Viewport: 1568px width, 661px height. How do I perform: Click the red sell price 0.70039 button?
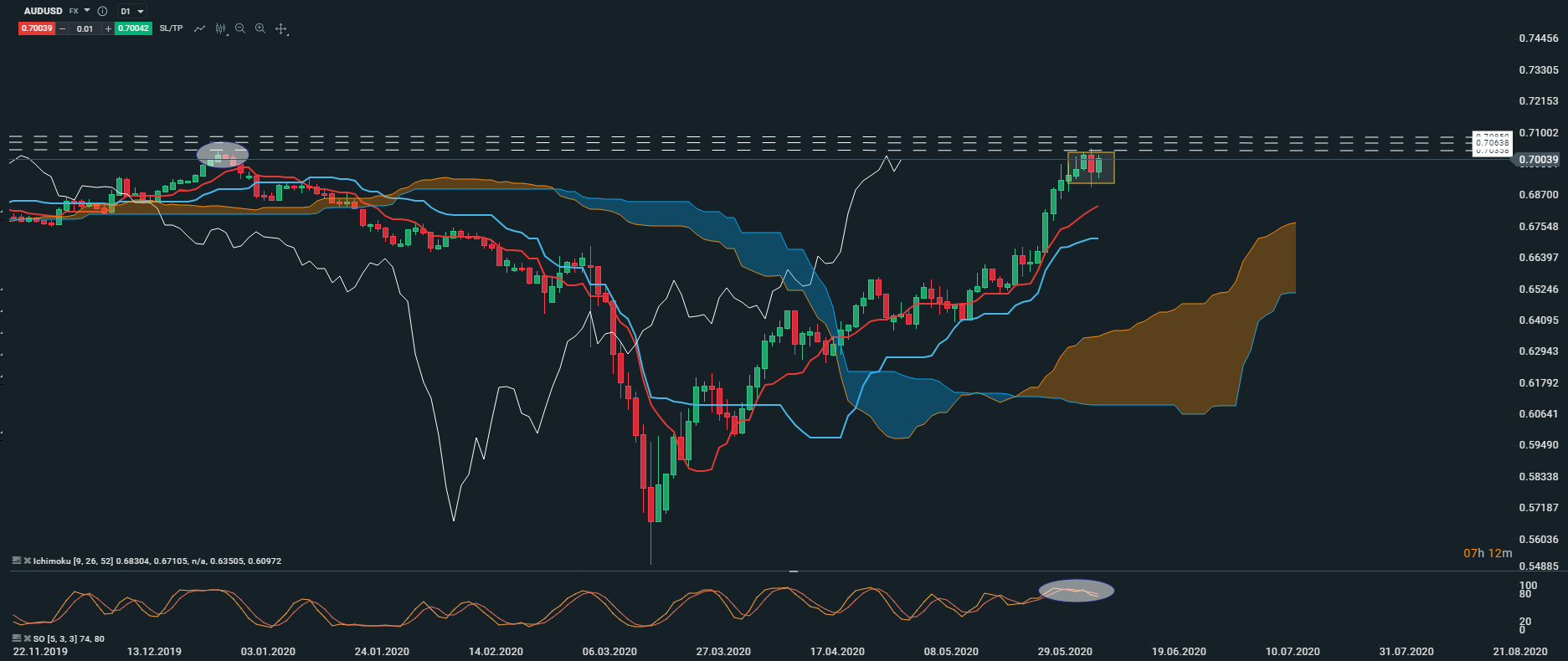click(x=37, y=28)
